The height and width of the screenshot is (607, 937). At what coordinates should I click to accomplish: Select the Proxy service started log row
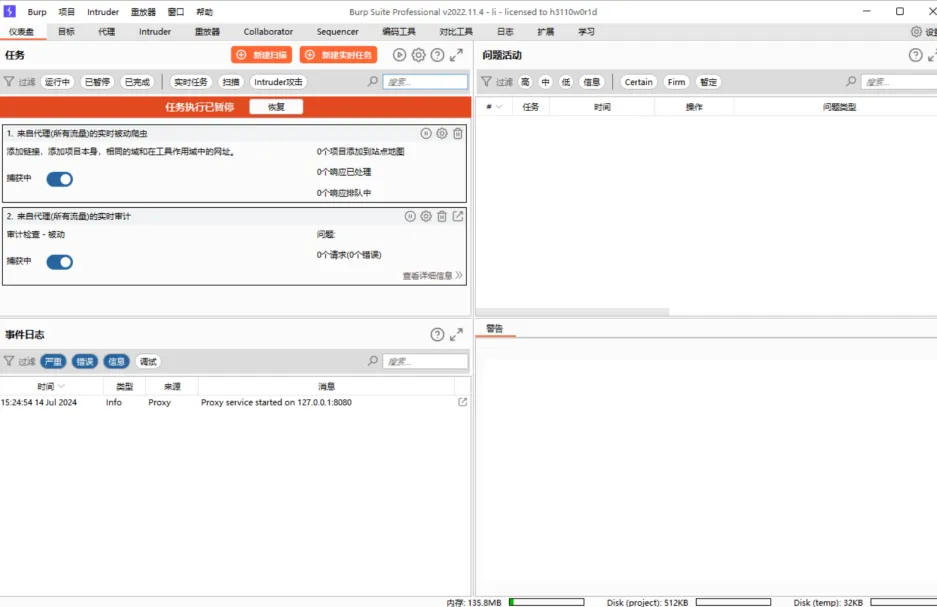[235, 403]
